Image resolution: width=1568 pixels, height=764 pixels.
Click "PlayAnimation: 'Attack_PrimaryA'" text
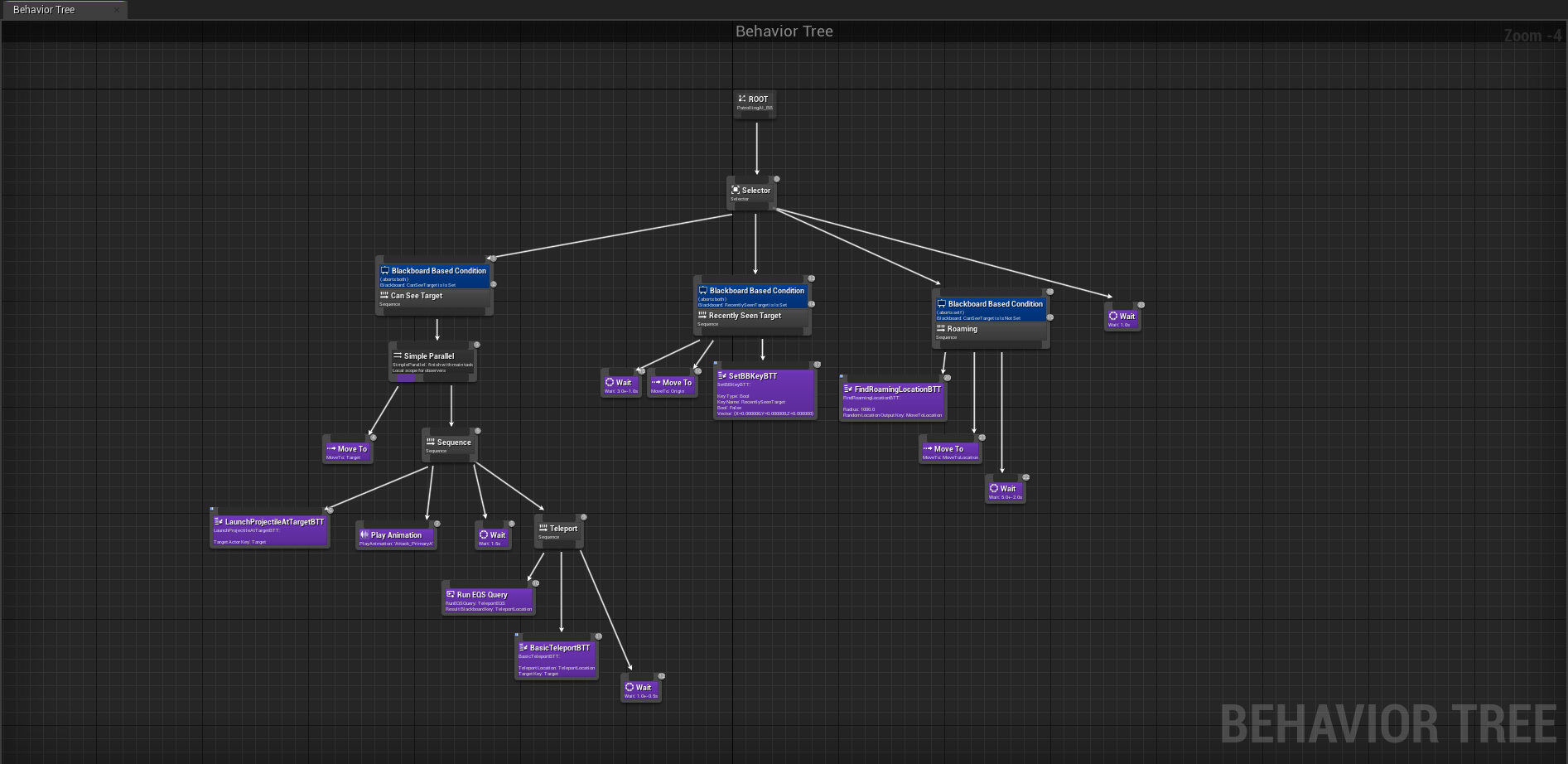(x=396, y=544)
